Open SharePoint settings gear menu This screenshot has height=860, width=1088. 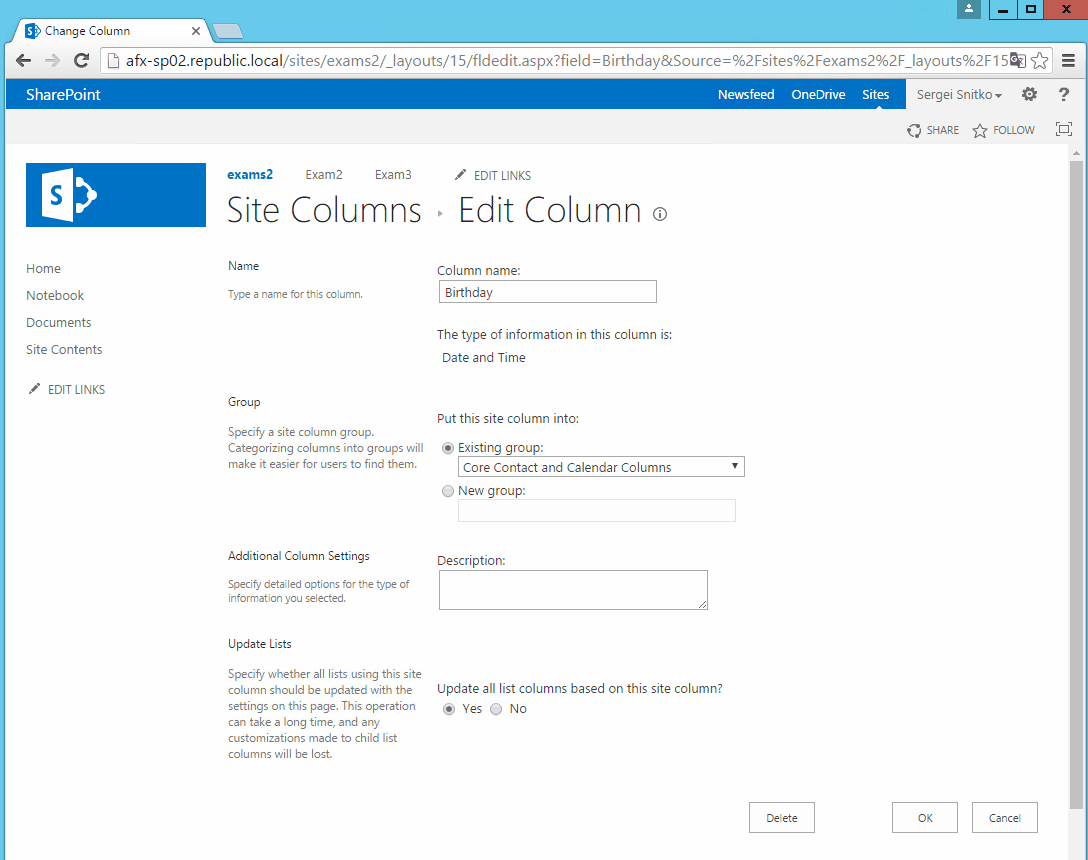pos(1029,94)
